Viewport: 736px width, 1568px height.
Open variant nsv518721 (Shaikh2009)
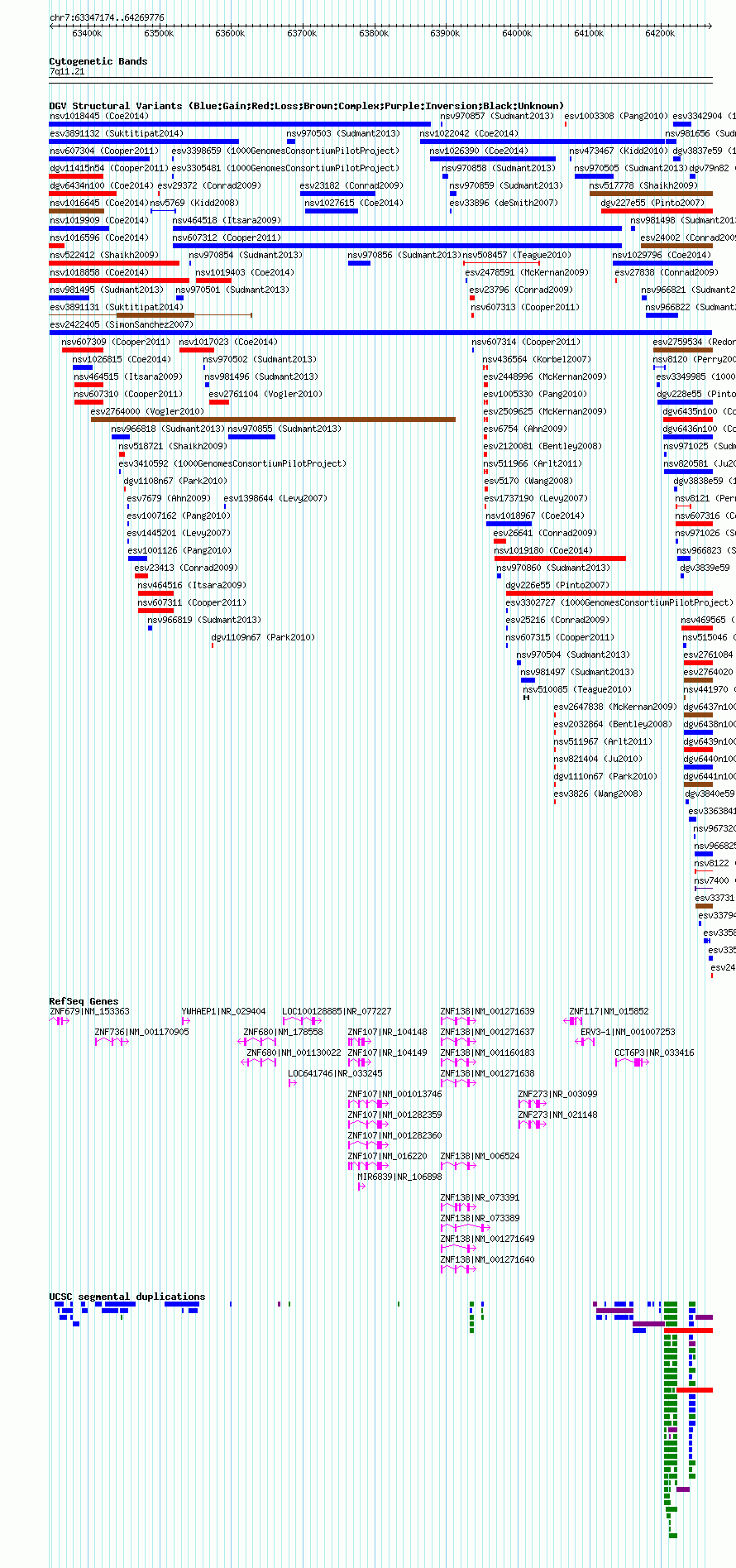click(x=173, y=446)
